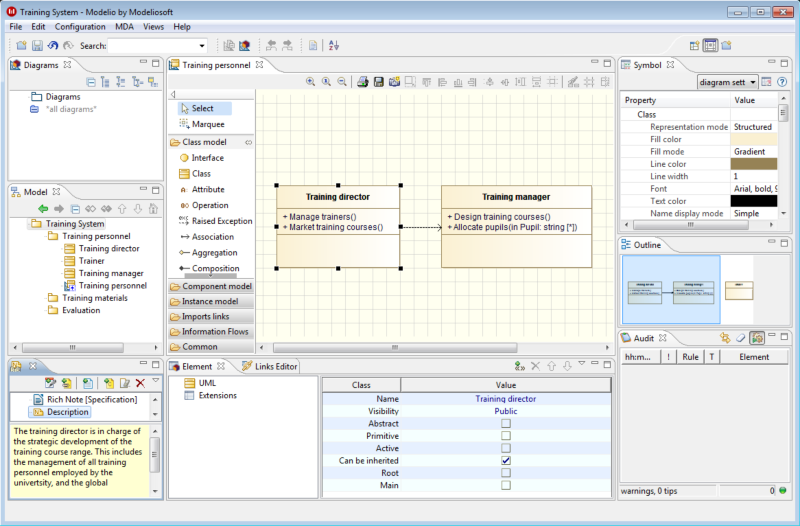Expand the Information Flows palette section
This screenshot has height=526, width=800.
point(215,332)
